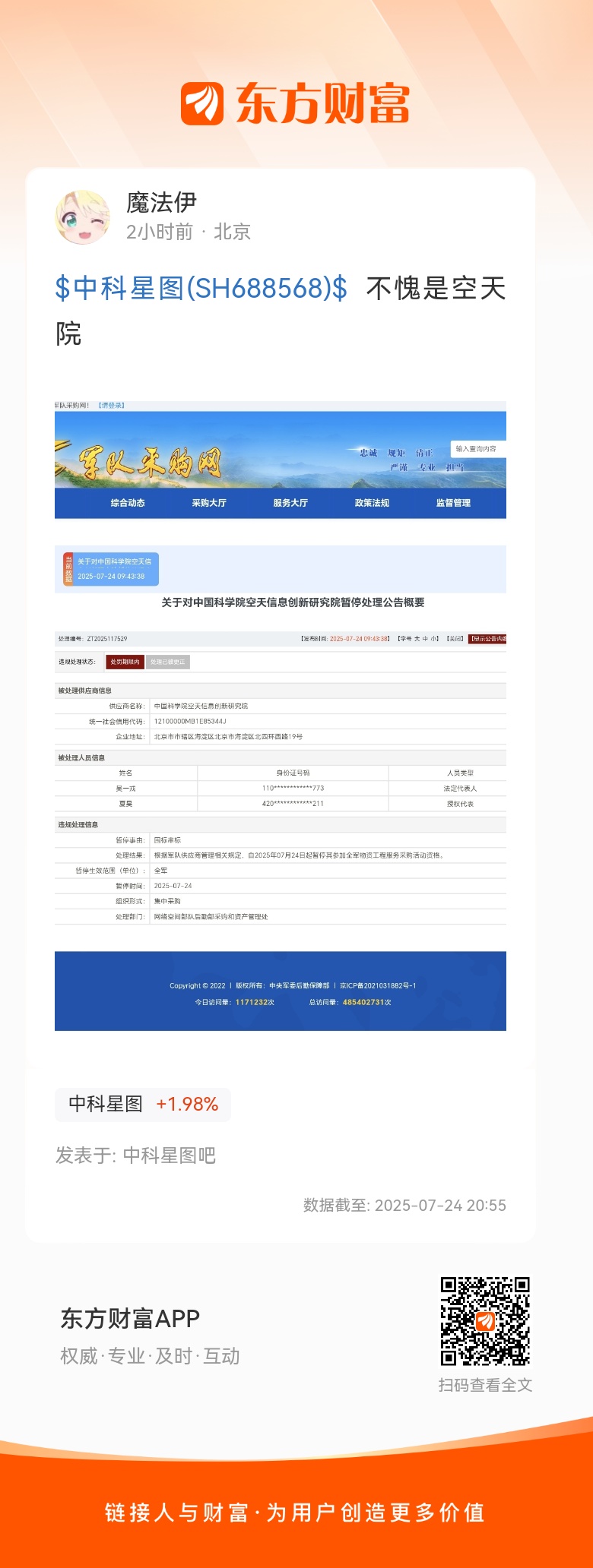The image size is (593, 1568).
Task: Tap the 东方财富 logo icon
Action: click(x=202, y=103)
